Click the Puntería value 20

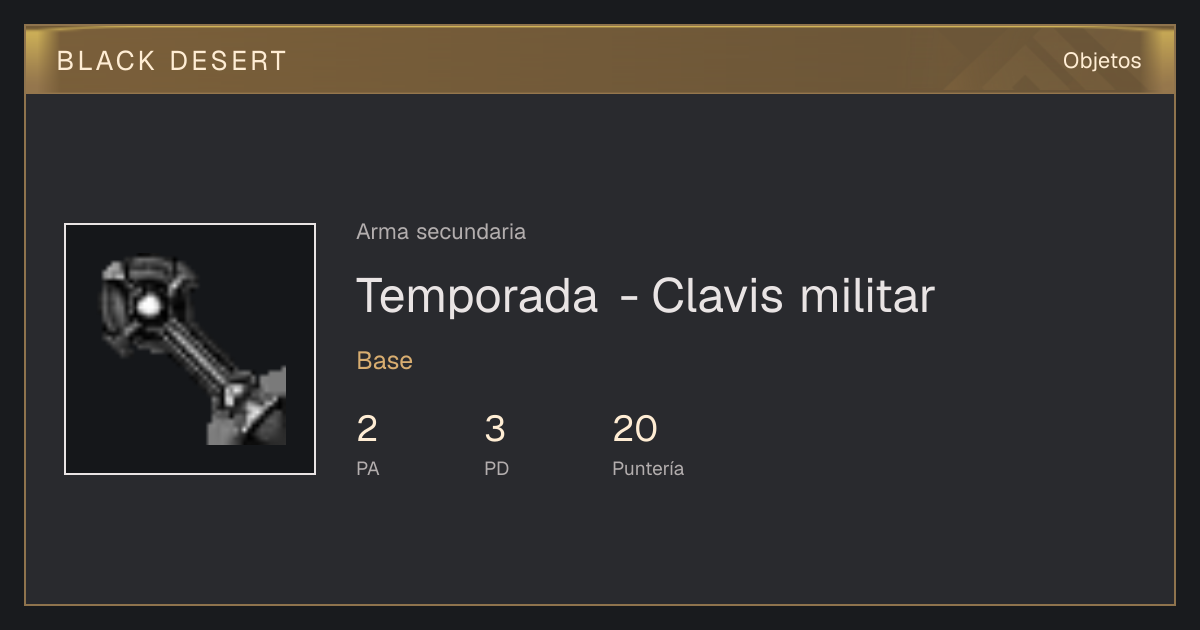(635, 429)
